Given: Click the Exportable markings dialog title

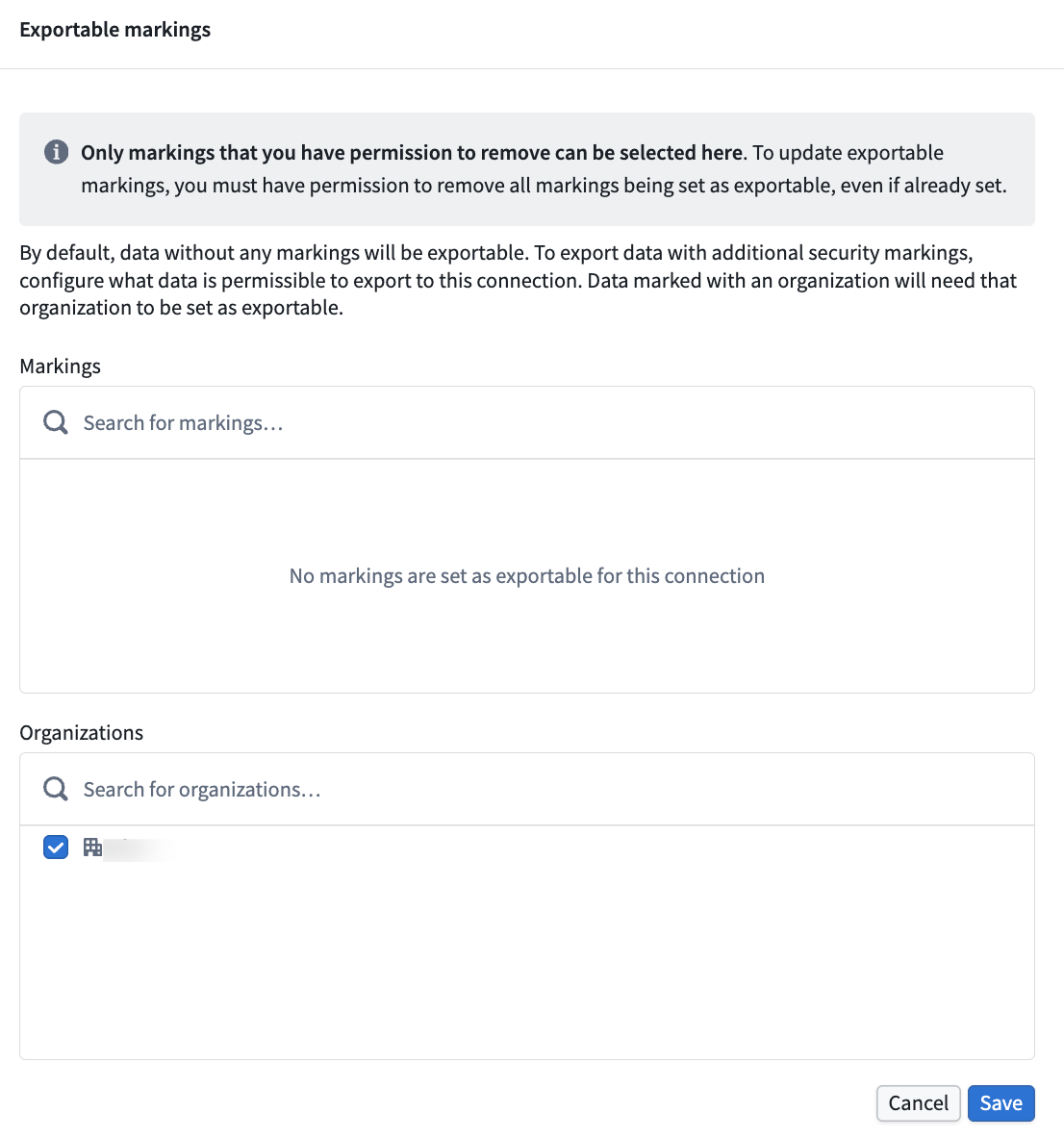Looking at the screenshot, I should click(114, 29).
